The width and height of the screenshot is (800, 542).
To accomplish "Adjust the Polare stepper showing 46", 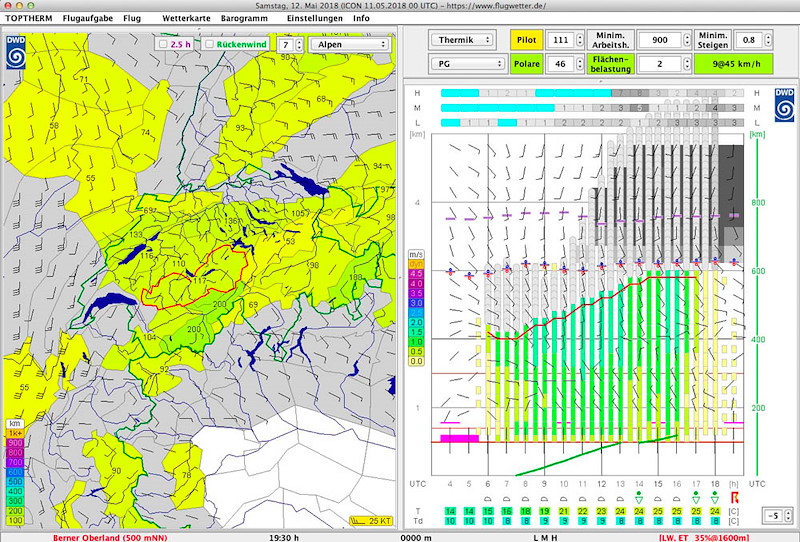I will point(580,64).
